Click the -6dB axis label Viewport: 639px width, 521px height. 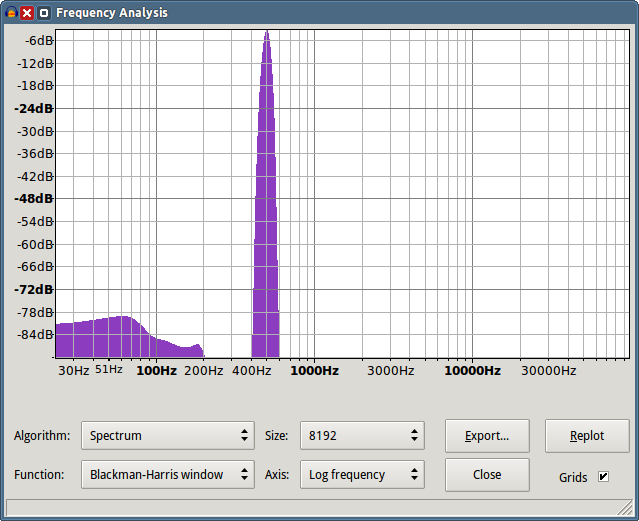pos(39,40)
